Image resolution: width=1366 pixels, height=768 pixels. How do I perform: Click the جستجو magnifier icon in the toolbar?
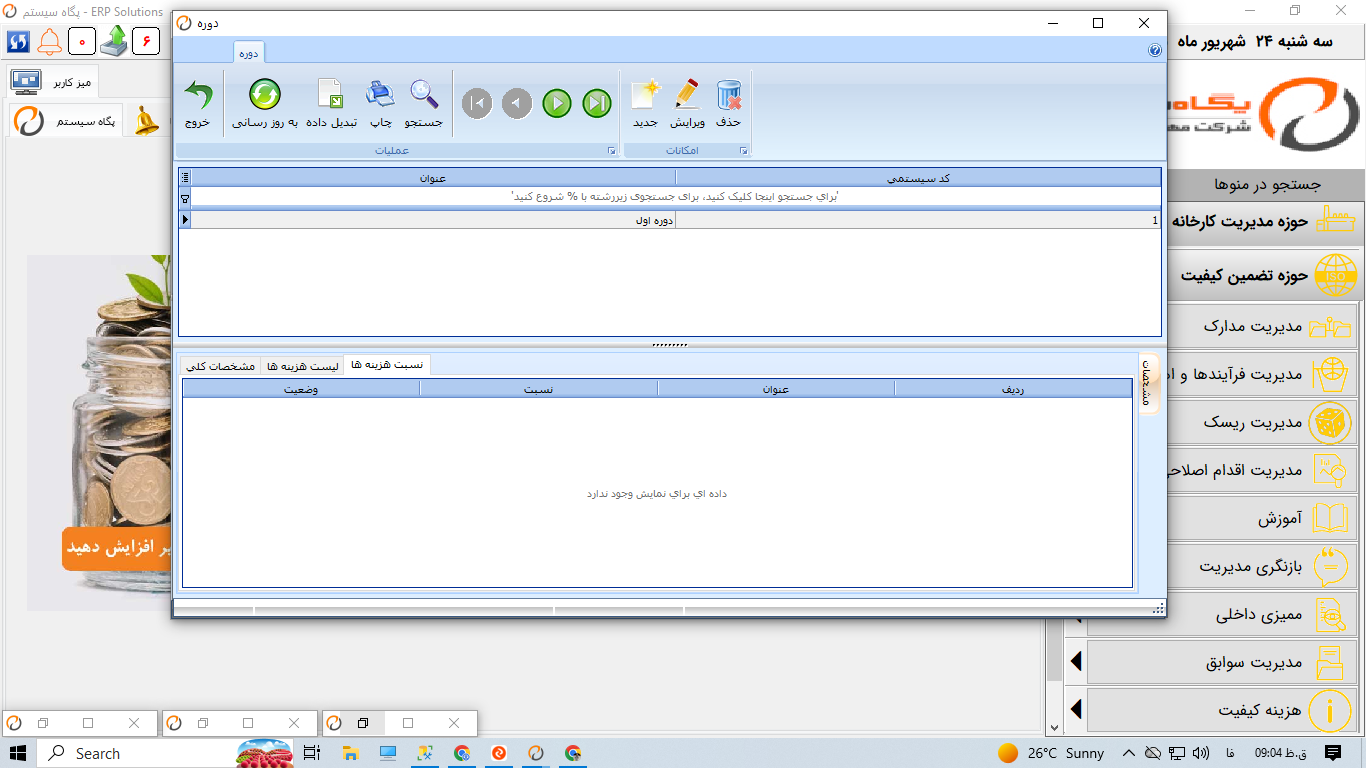(423, 95)
